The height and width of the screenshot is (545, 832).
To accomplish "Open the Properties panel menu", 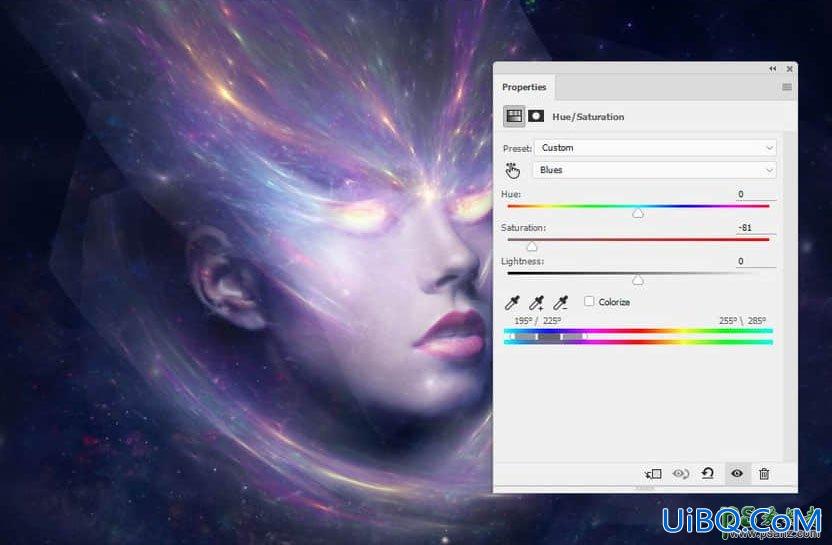I will pyautogui.click(x=787, y=87).
